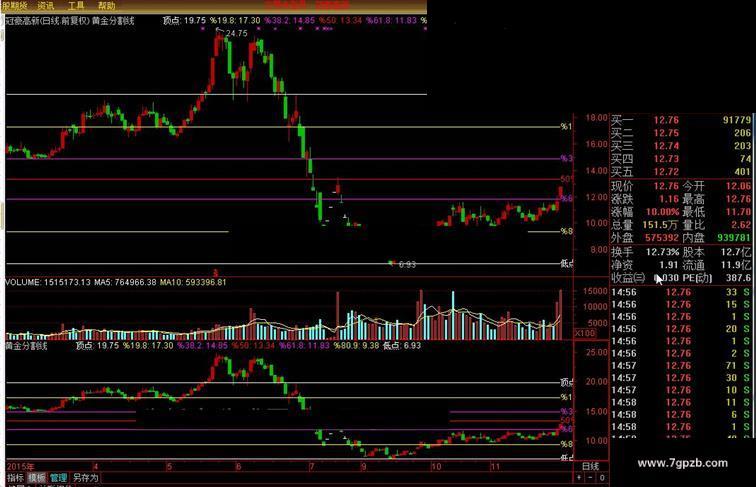Select the 指标 tab at bottom
Viewport: 756px width, 487px height.
click(x=15, y=478)
